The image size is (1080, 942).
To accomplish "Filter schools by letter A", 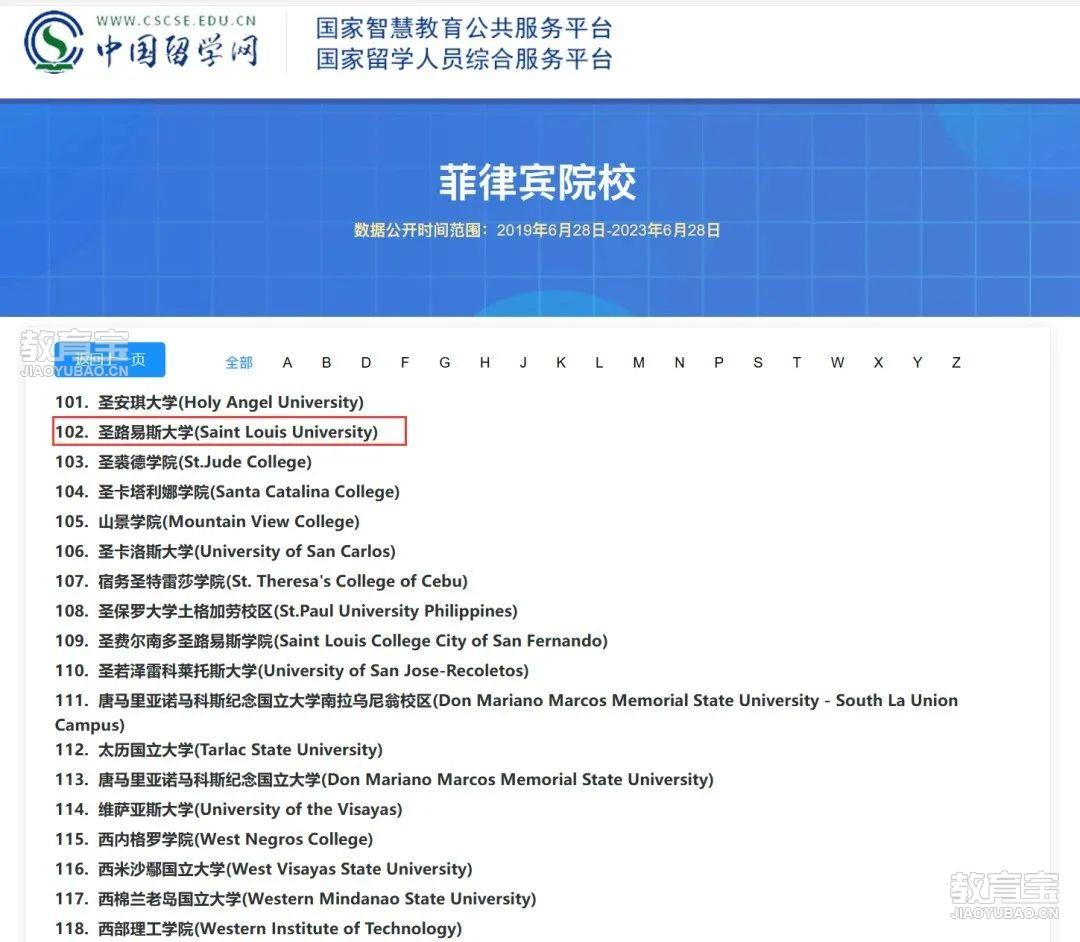I will [287, 362].
